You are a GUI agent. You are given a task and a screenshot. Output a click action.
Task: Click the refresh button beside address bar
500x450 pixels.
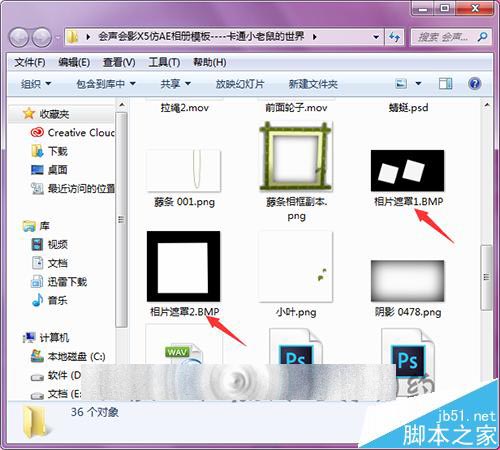click(x=395, y=37)
